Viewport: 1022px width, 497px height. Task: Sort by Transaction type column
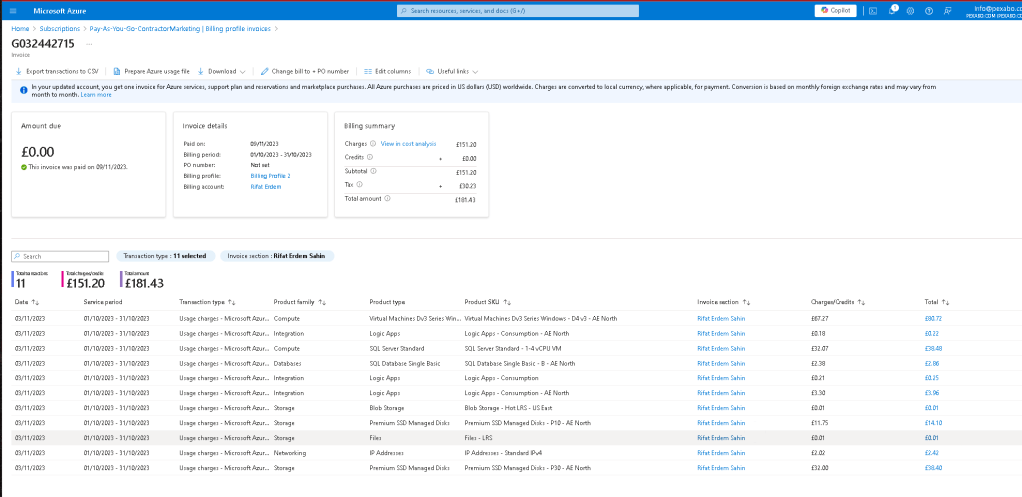tap(207, 302)
